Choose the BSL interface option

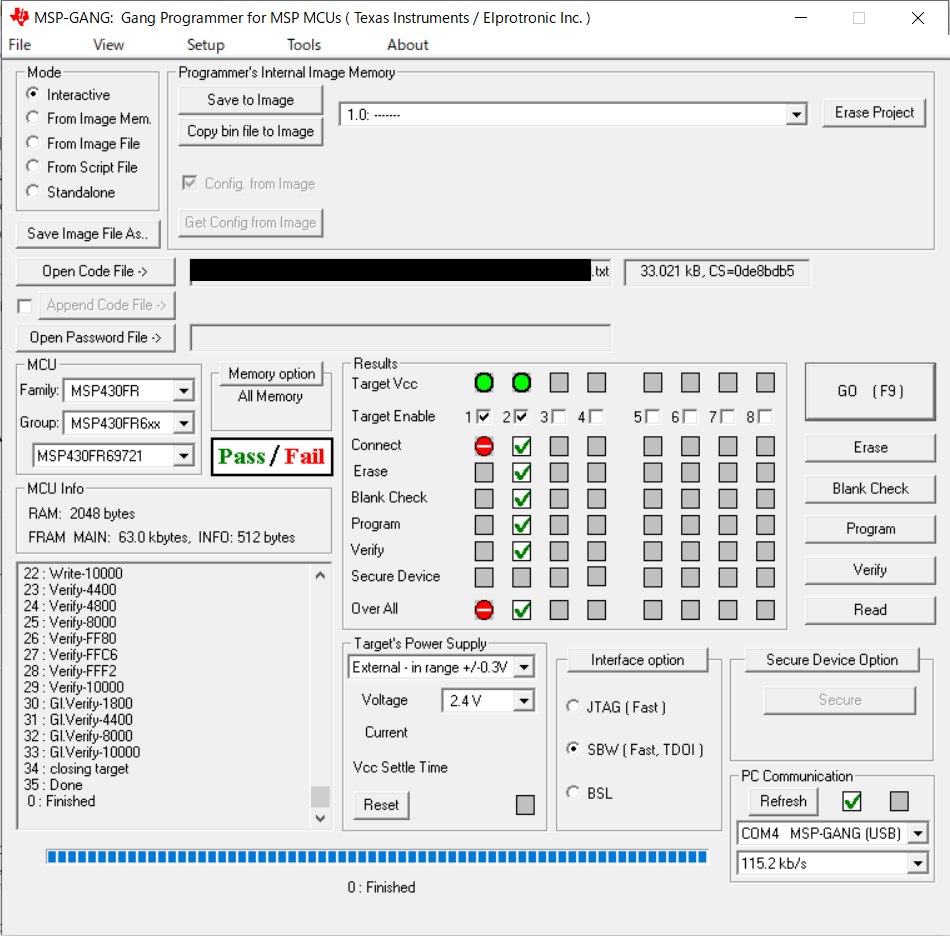click(x=573, y=792)
